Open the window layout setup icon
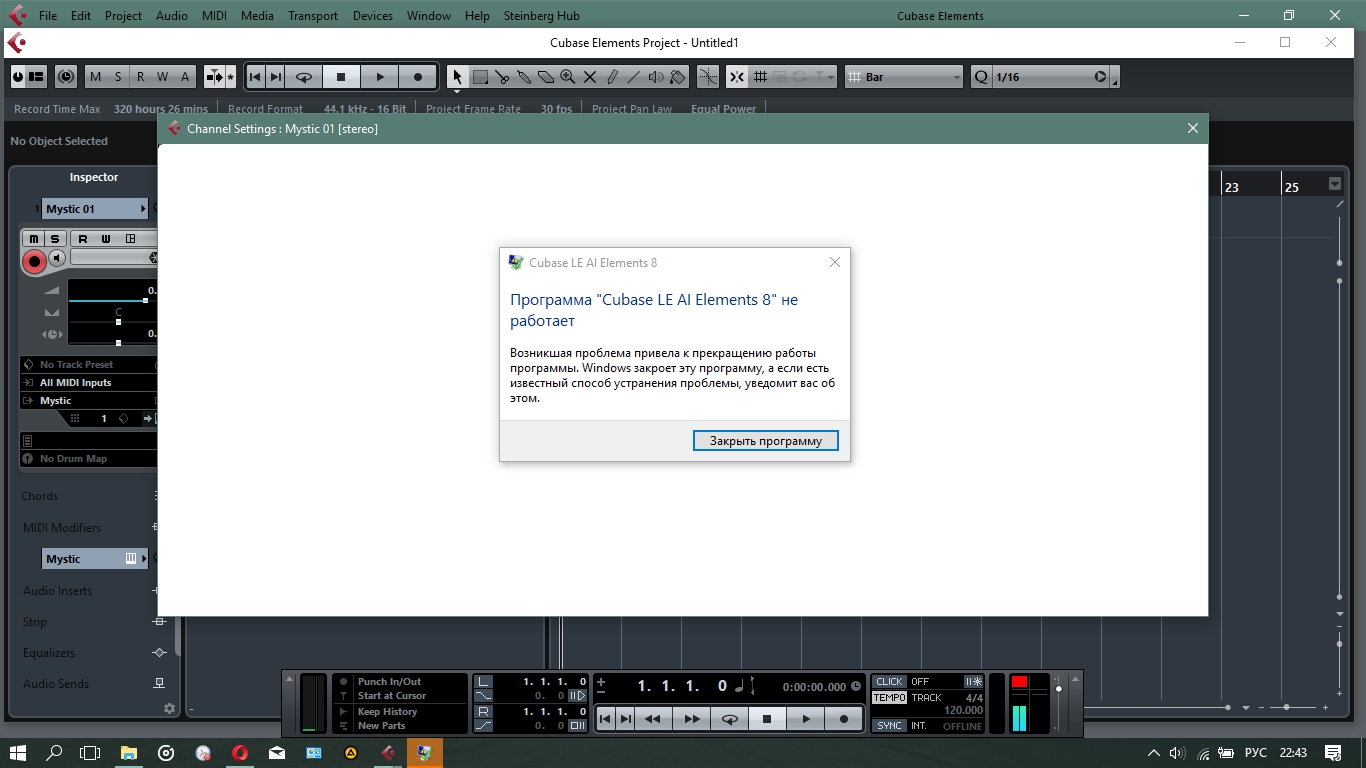Image resolution: width=1366 pixels, height=768 pixels. [36, 77]
